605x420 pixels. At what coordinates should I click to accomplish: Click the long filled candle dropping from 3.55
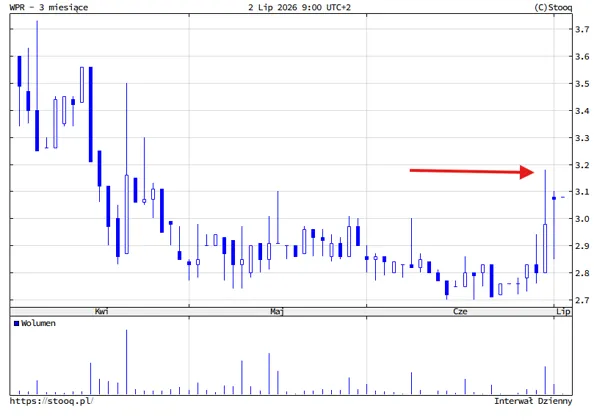(91, 114)
